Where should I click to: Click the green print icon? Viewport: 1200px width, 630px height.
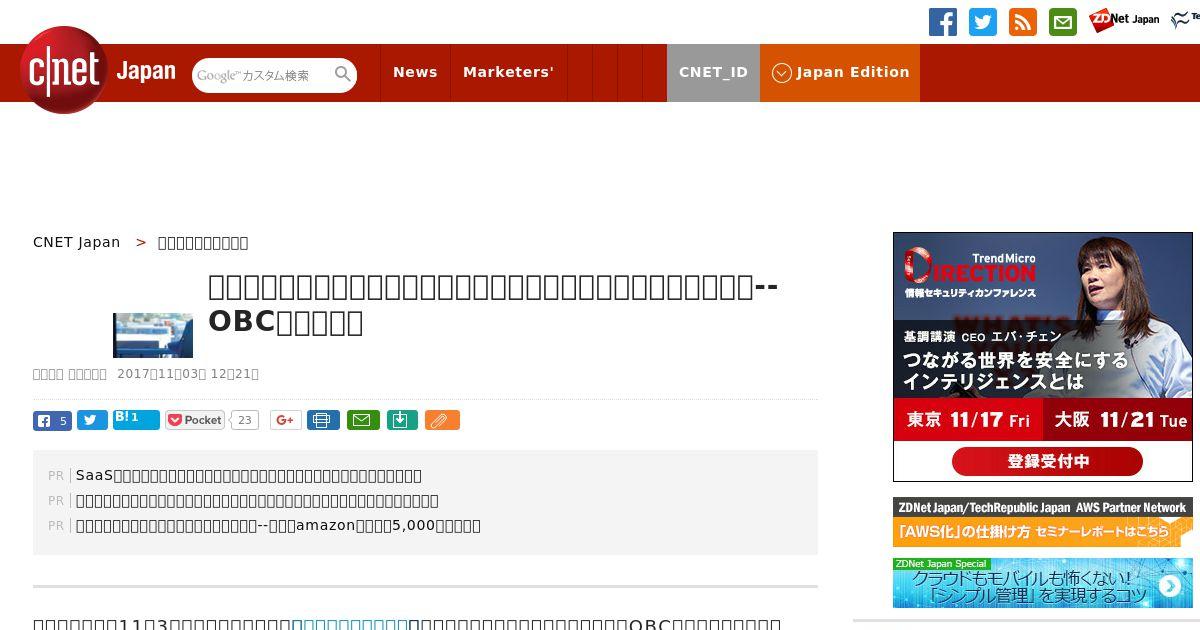point(323,420)
